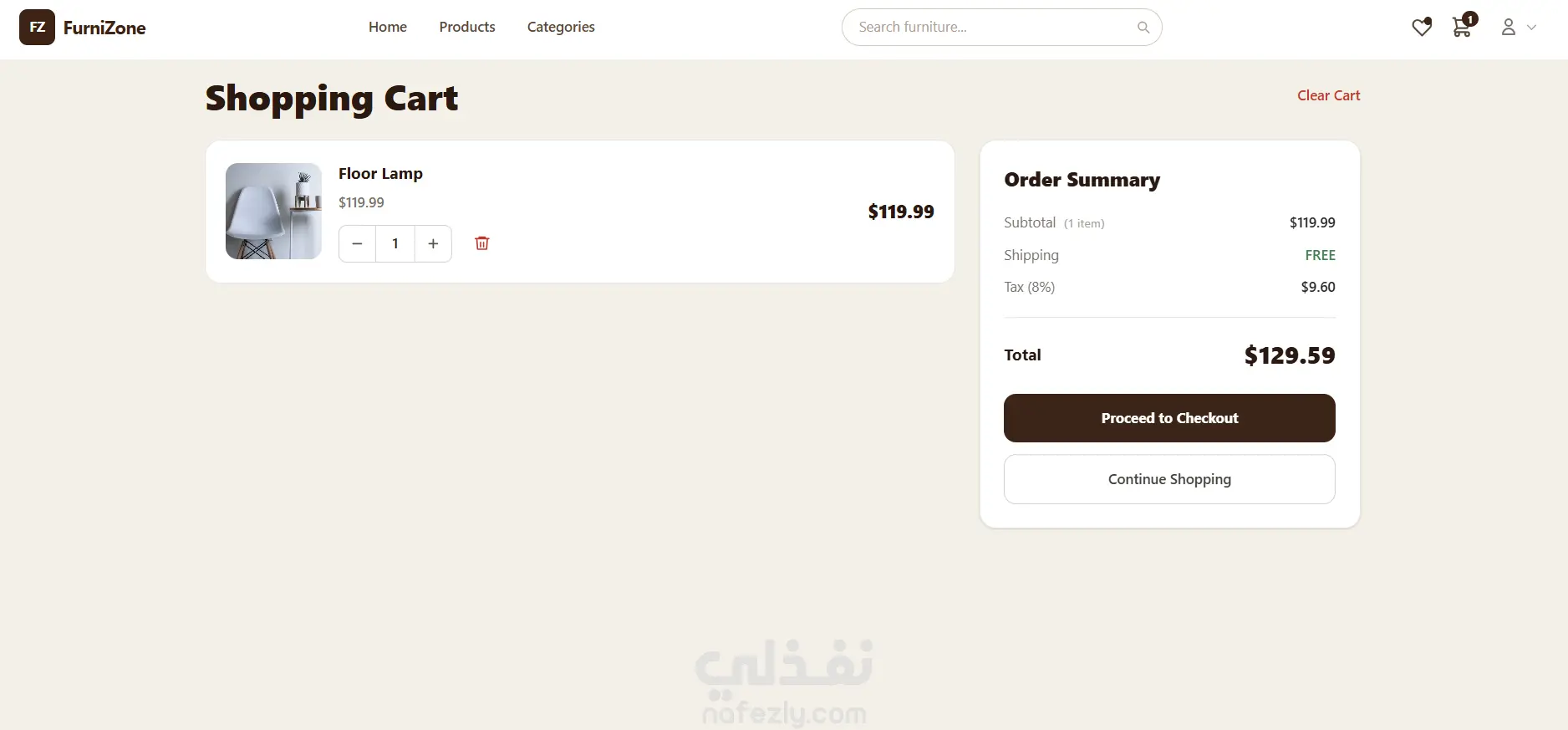Open the Floor Lamp product thumbnail
Screen dimensions: 1568x730
pyautogui.click(x=273, y=211)
